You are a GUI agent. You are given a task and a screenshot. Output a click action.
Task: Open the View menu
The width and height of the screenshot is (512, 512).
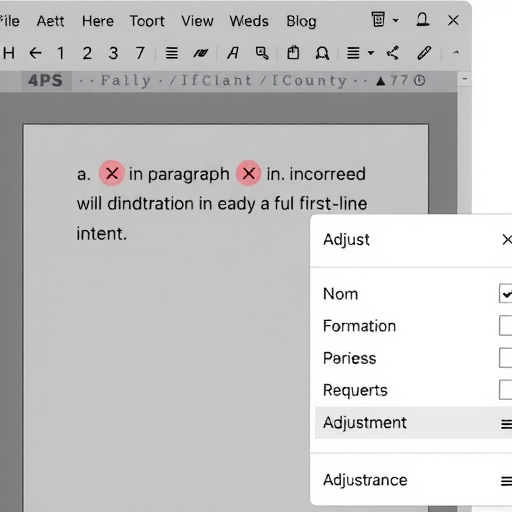click(x=197, y=21)
